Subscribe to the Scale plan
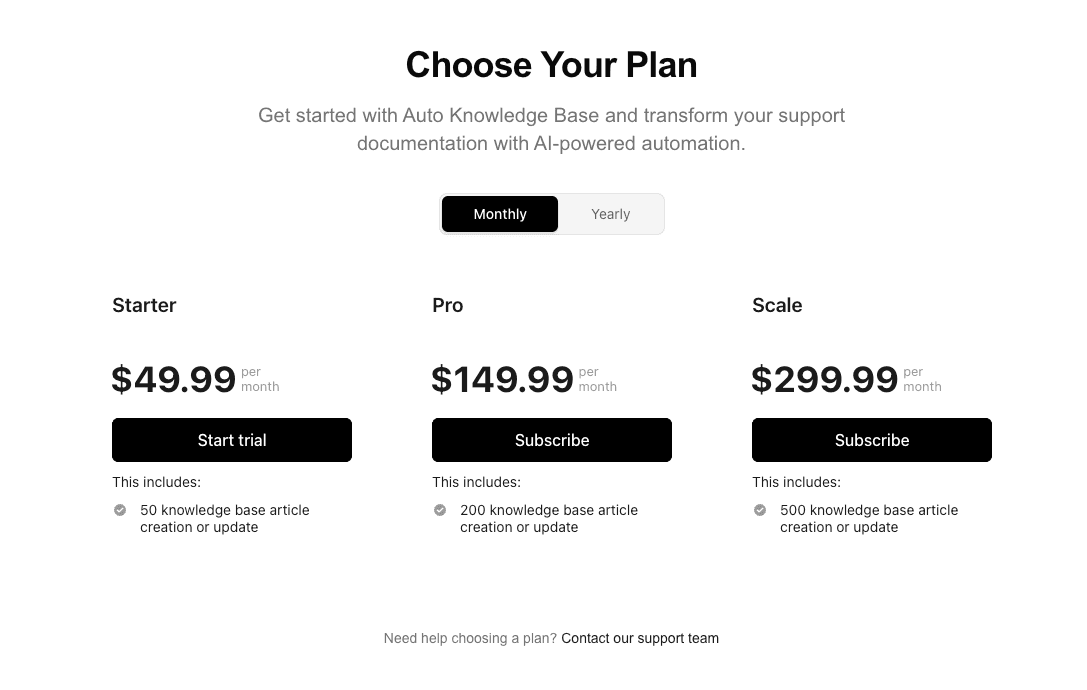The image size is (1087, 690). 871,440
